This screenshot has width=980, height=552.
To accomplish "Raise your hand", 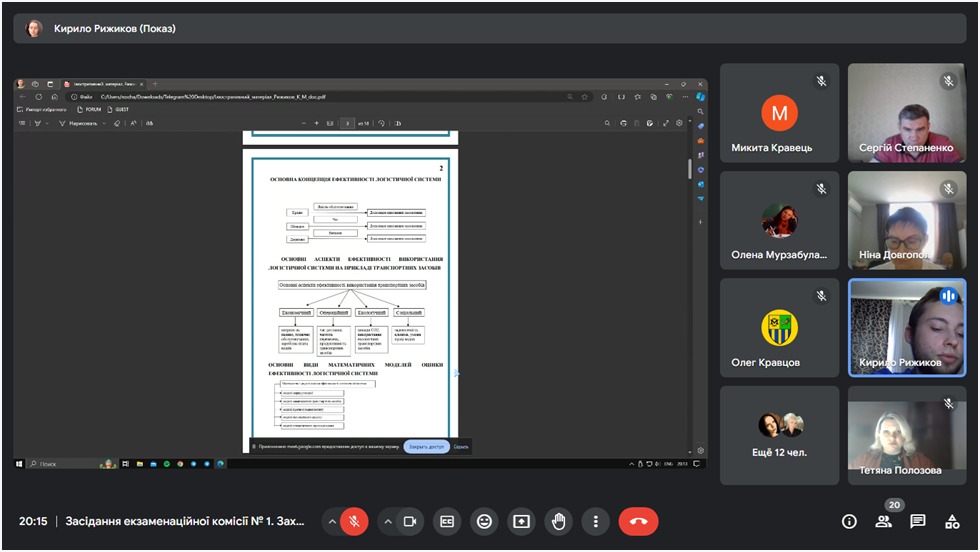I will 558,521.
